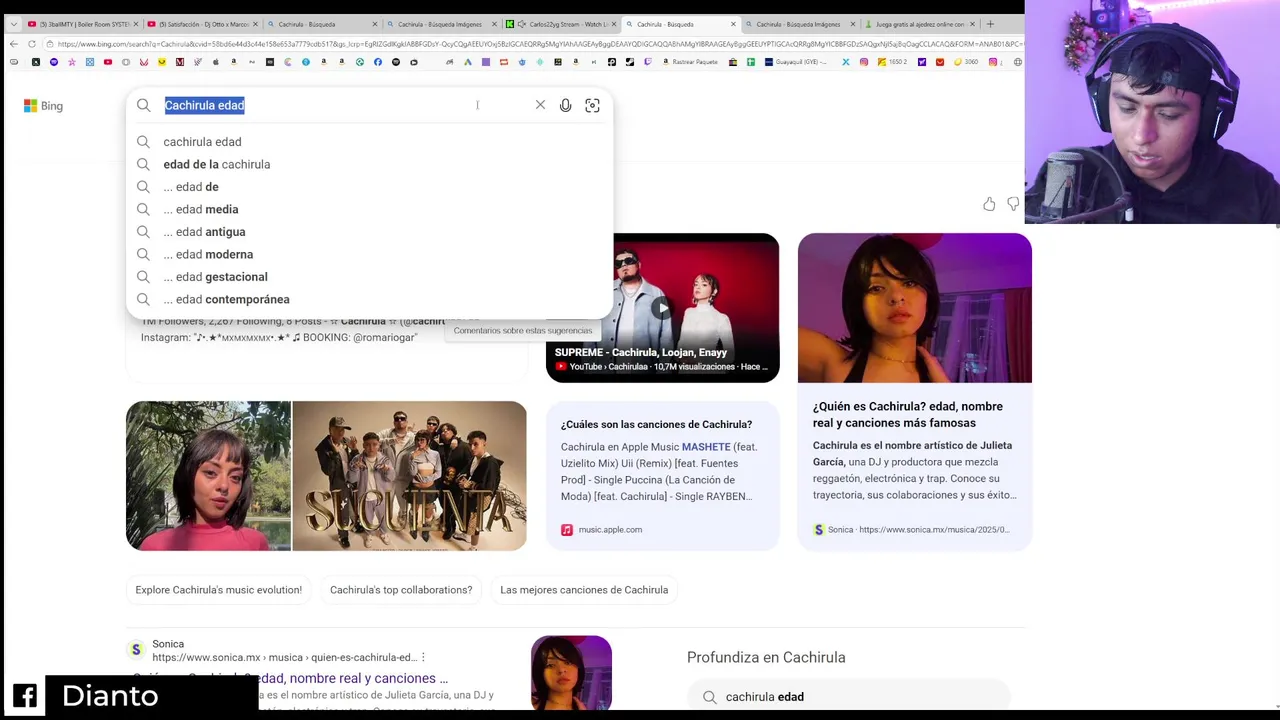Open the YouTube bookmark icon
This screenshot has width=1280, height=720.
(108, 62)
